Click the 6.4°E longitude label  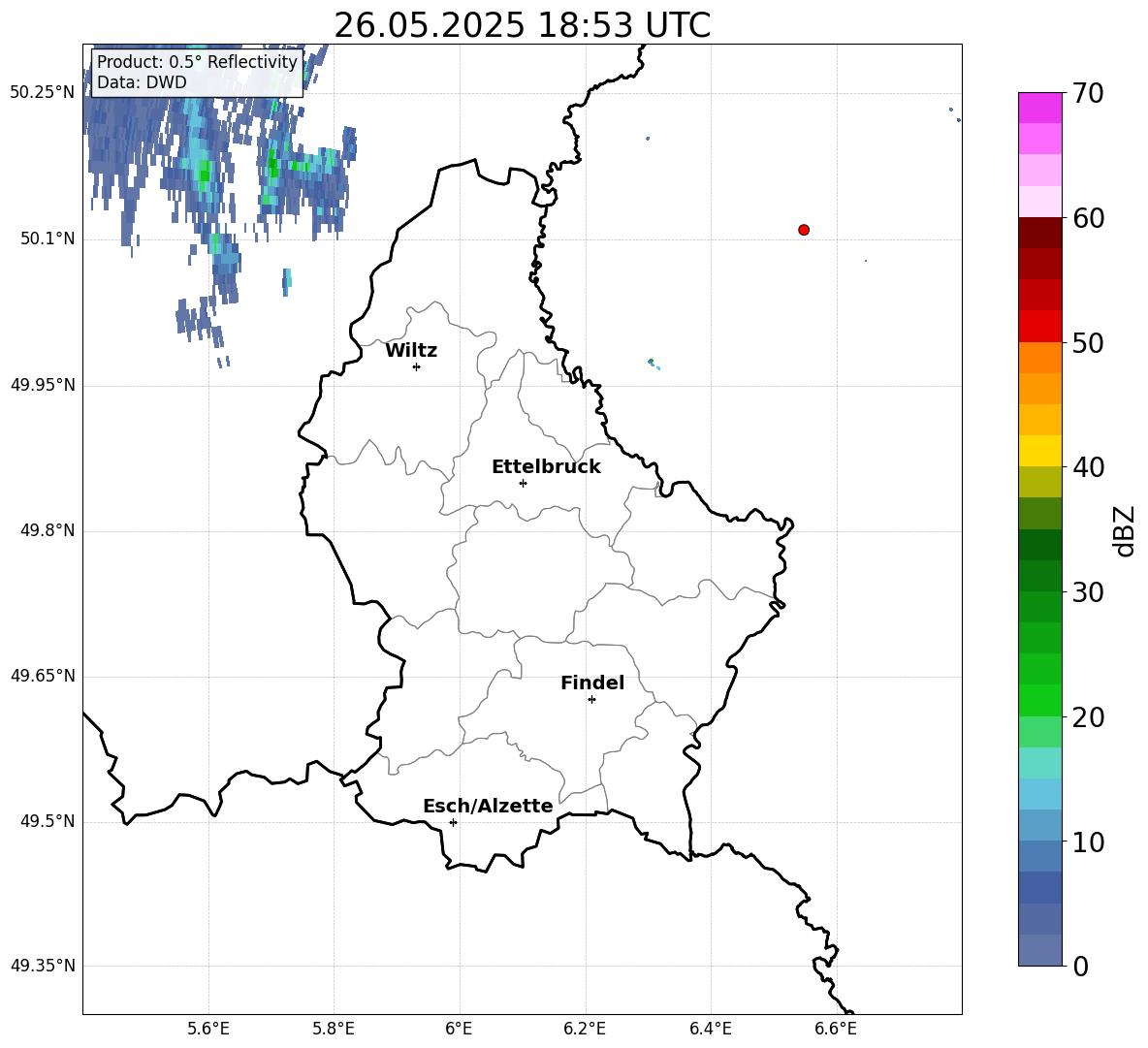710,1029
